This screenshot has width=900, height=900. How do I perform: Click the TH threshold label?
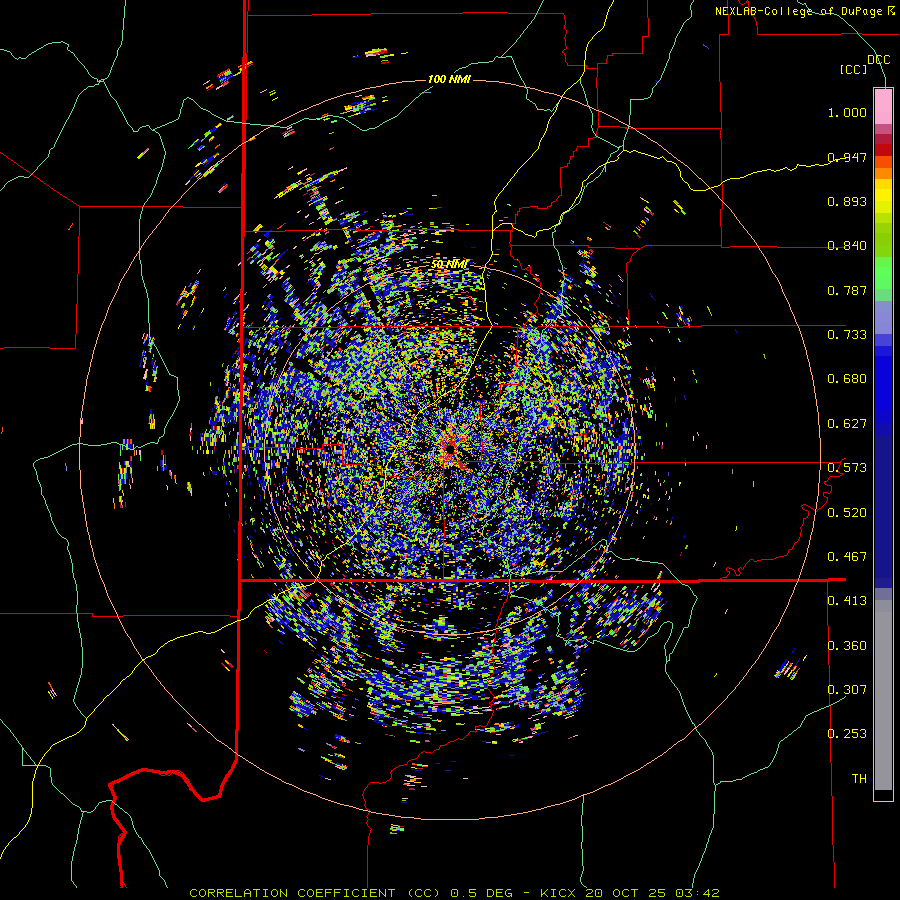coord(859,779)
